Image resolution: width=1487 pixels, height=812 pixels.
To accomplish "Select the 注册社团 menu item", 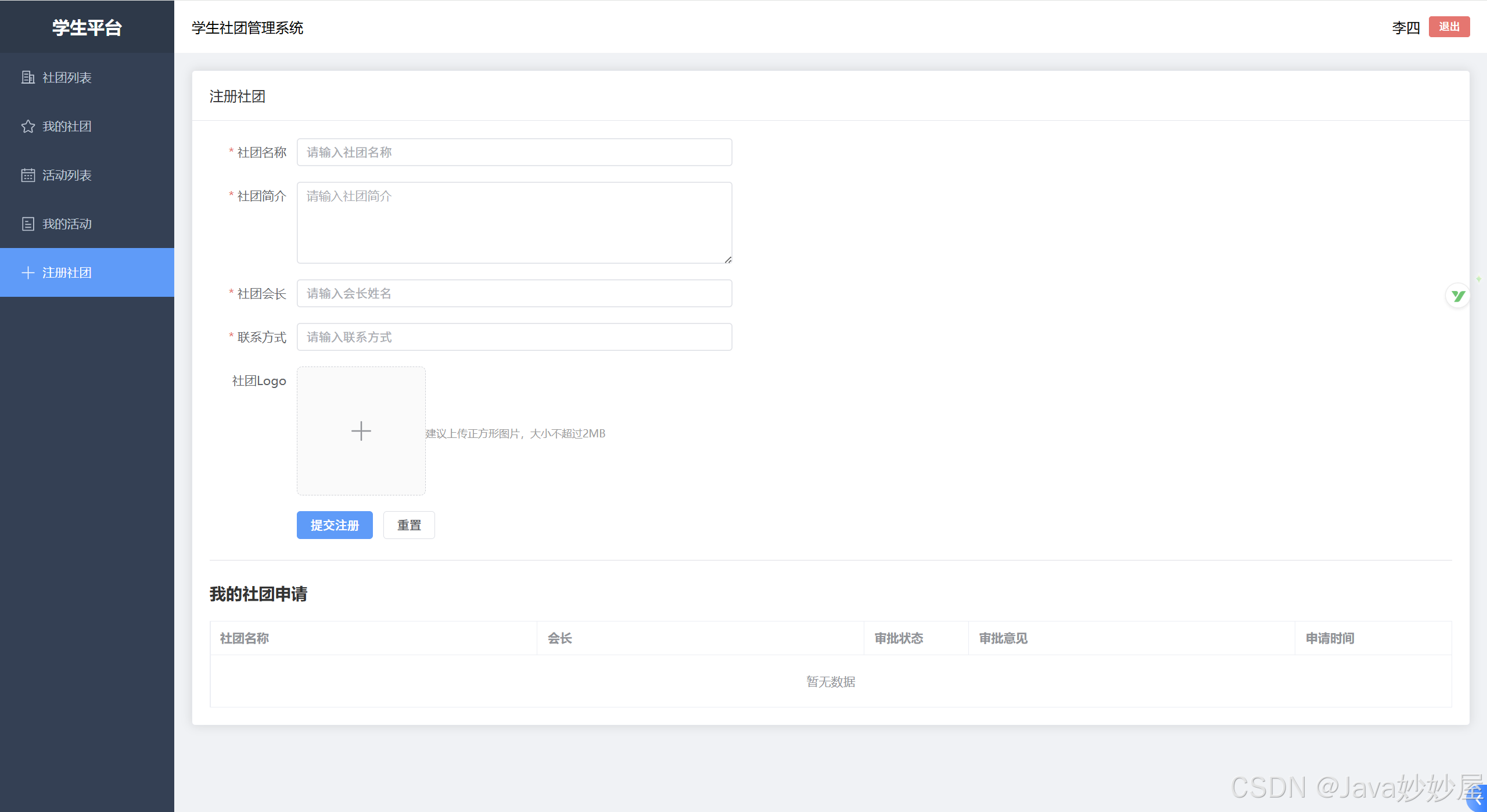I will tap(87, 272).
